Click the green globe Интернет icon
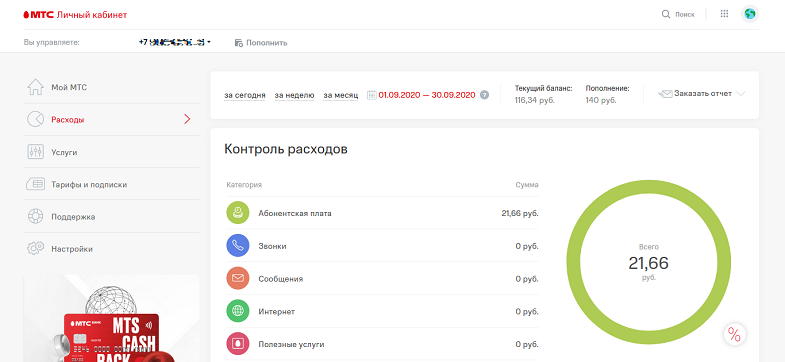The height and width of the screenshot is (362, 785). coord(238,311)
